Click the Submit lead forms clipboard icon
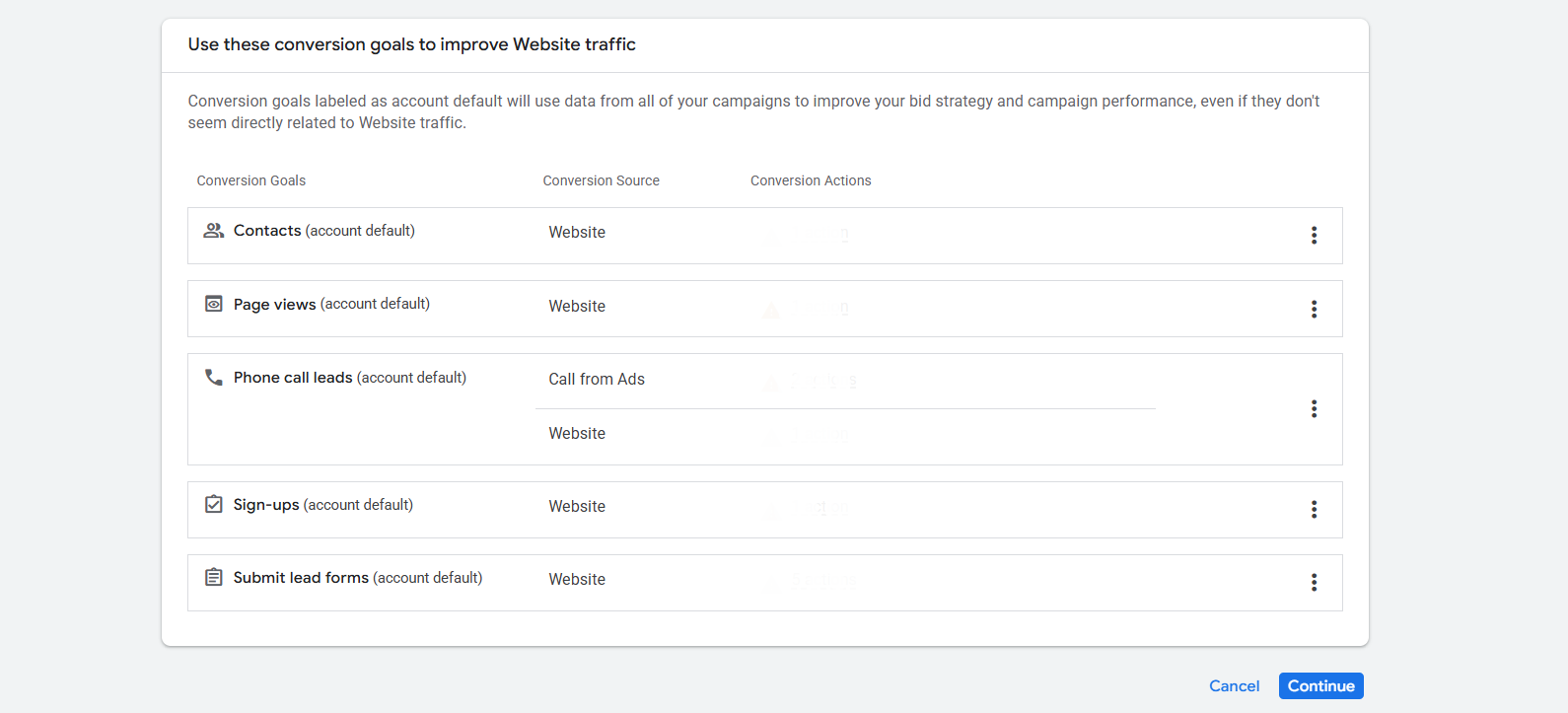The image size is (1568, 713). pyautogui.click(x=213, y=578)
